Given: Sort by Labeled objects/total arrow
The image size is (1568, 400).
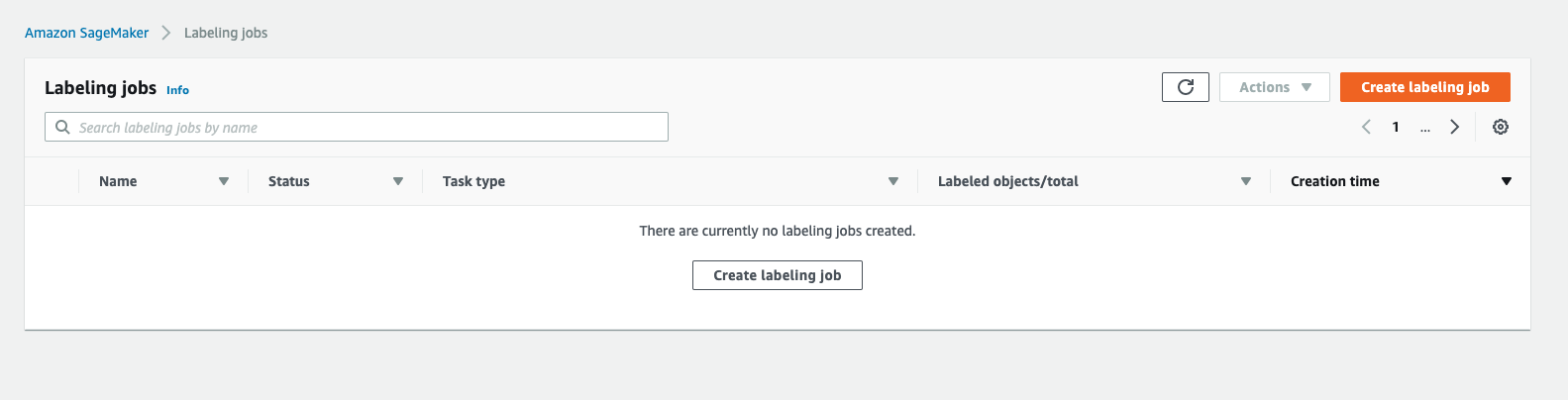Looking at the screenshot, I should tap(1246, 181).
